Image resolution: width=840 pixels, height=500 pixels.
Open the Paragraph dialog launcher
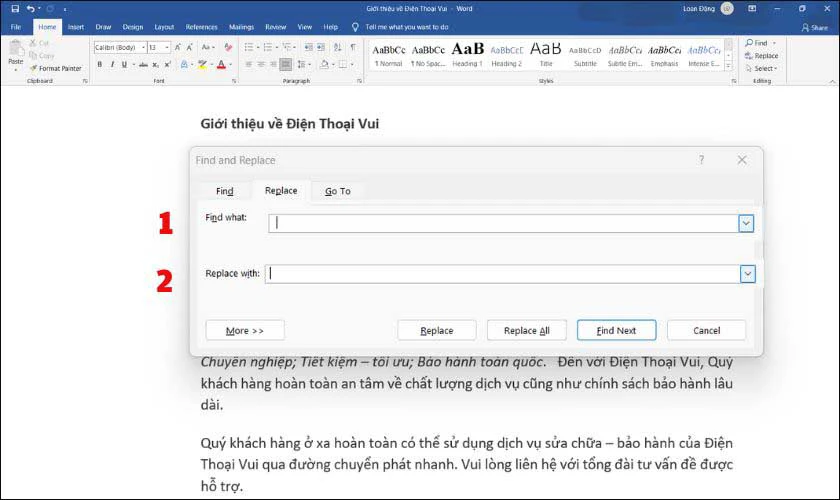coord(359,81)
